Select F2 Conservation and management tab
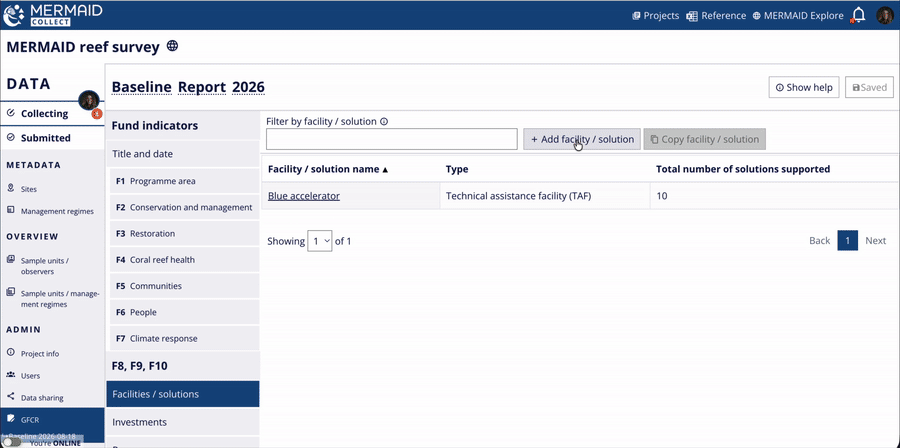Image resolution: width=900 pixels, height=448 pixels. (x=185, y=207)
